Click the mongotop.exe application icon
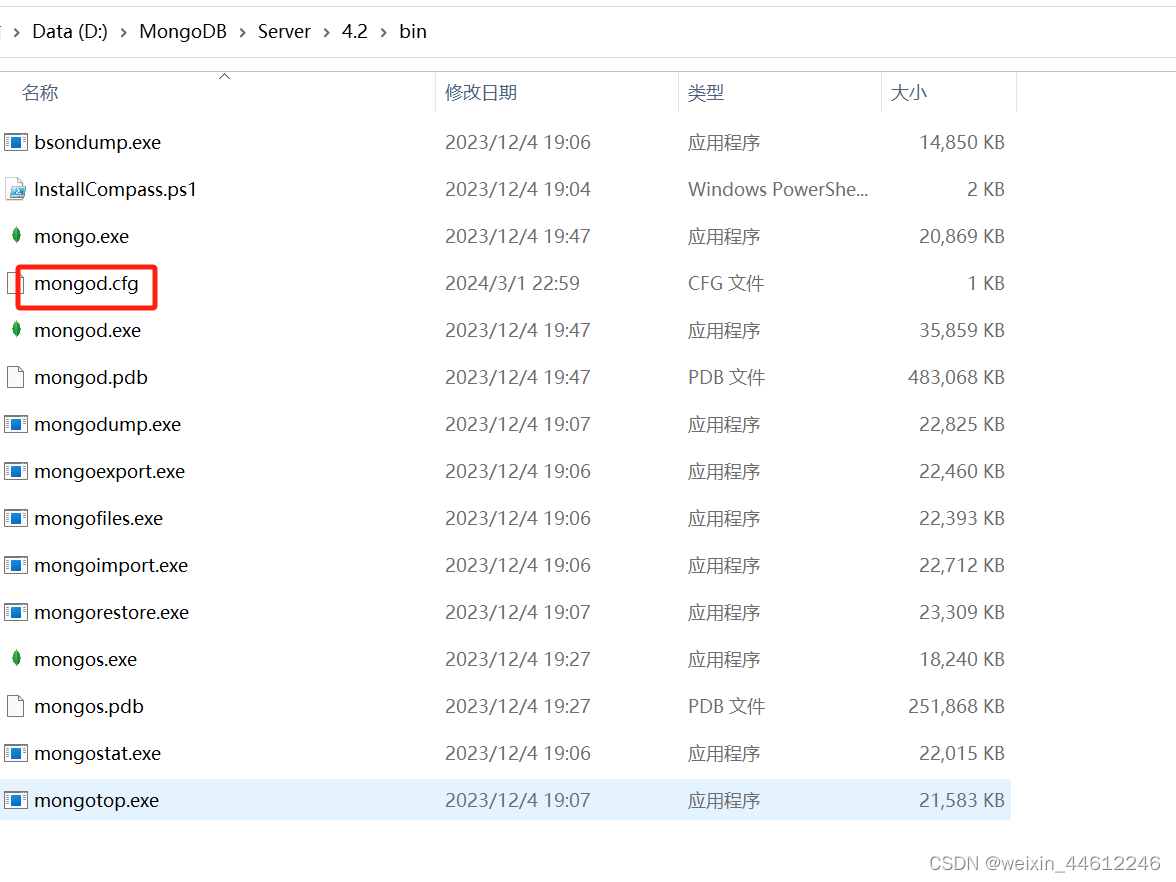 pyautogui.click(x=16, y=800)
